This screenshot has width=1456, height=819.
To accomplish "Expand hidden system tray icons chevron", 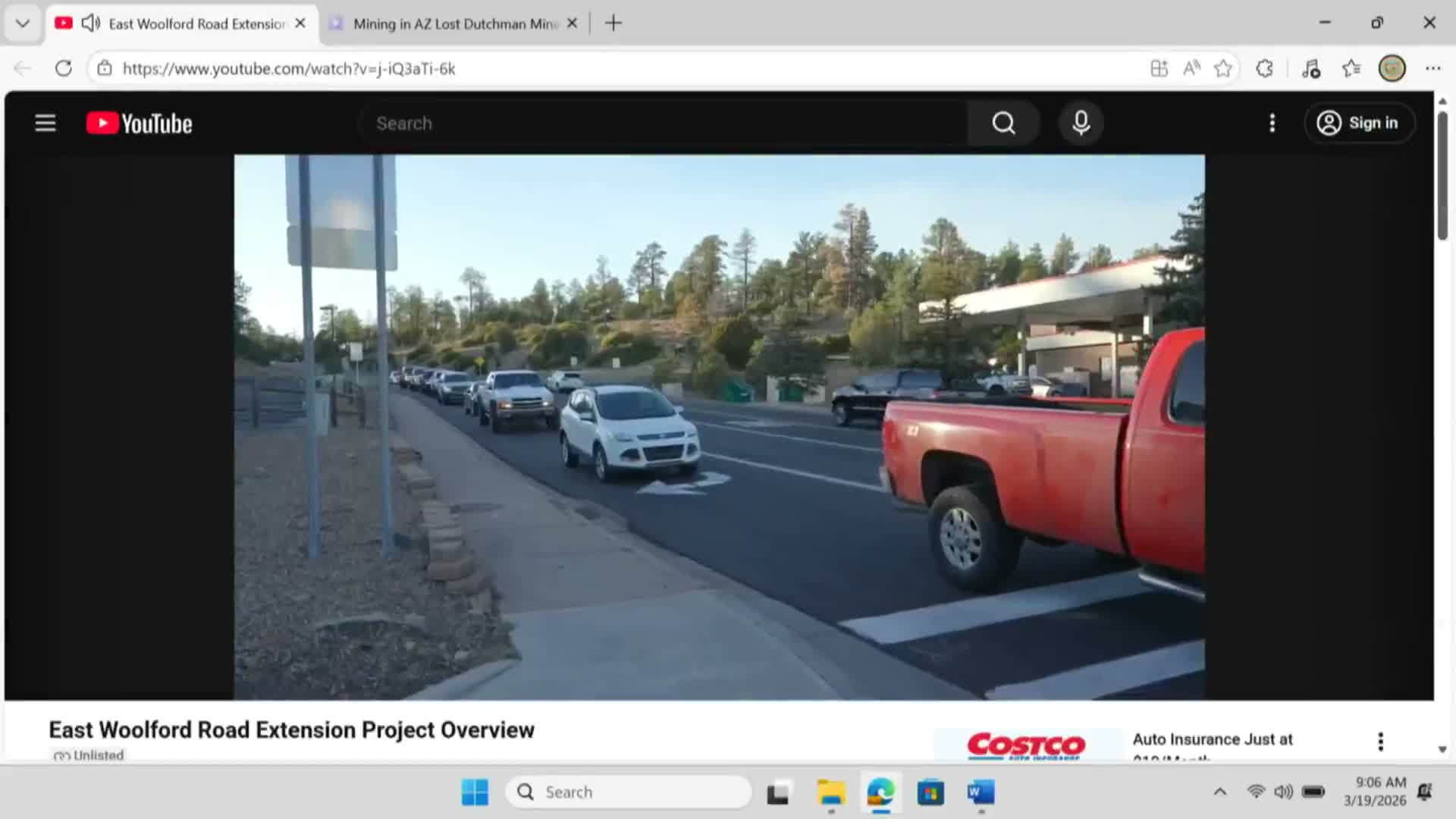I will (1221, 791).
